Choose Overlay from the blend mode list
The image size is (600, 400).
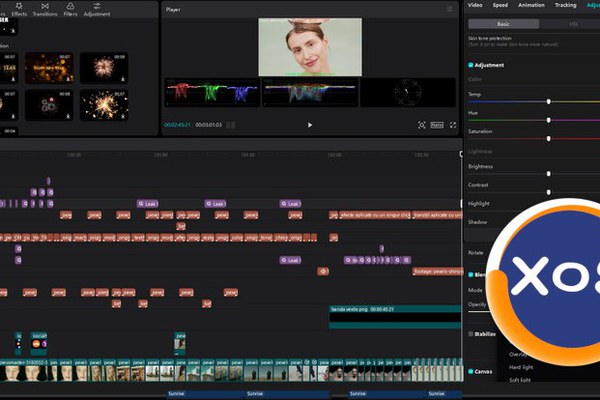517,354
